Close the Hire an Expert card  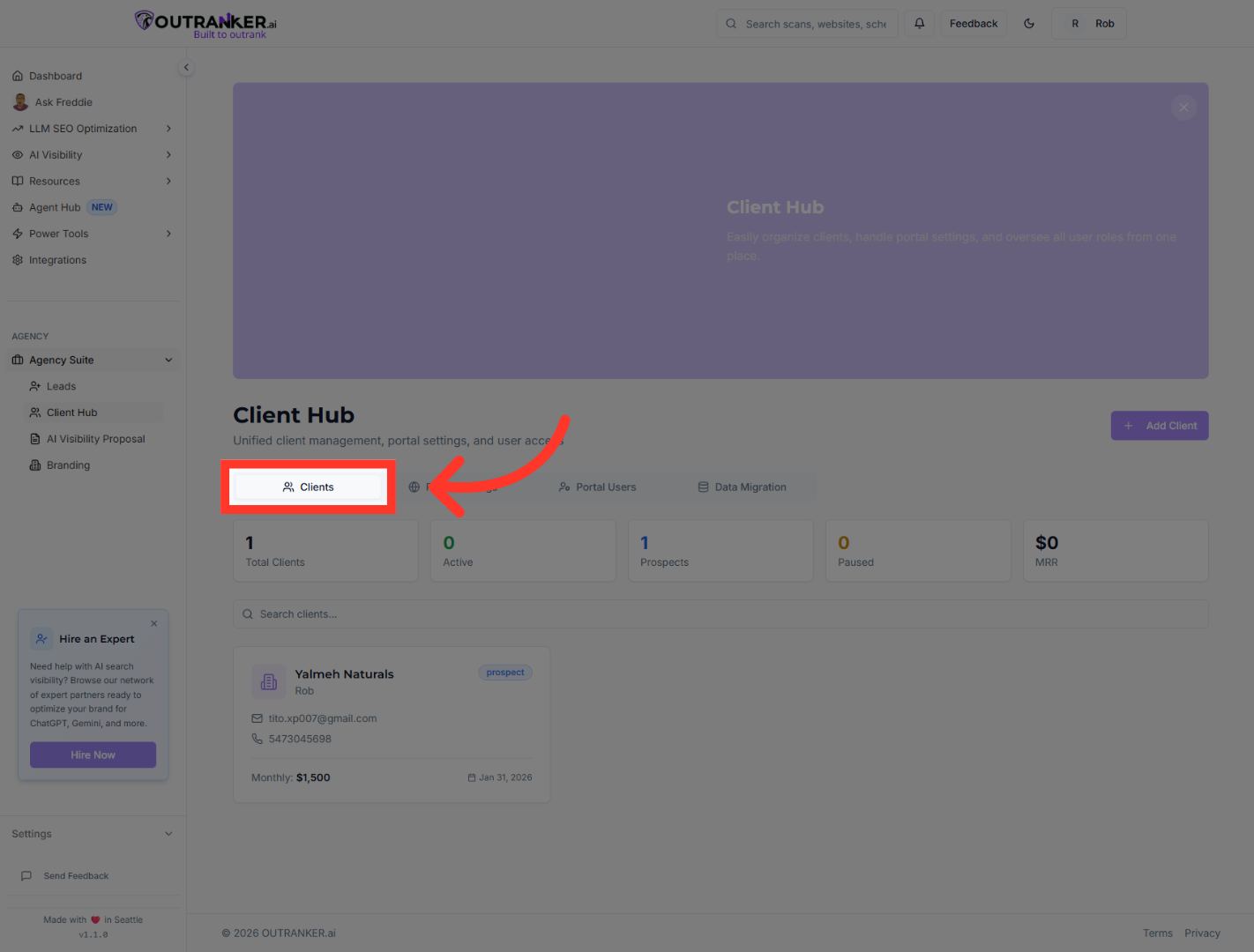click(154, 623)
